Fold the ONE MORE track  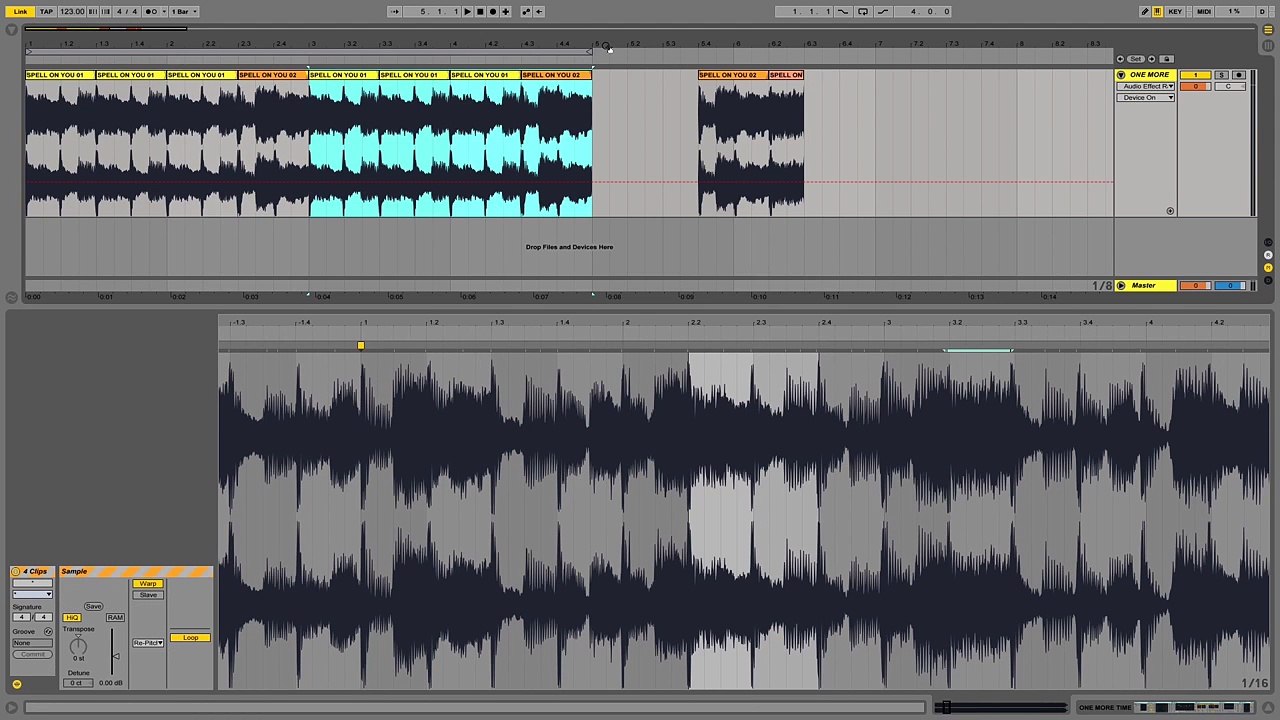tap(1121, 75)
